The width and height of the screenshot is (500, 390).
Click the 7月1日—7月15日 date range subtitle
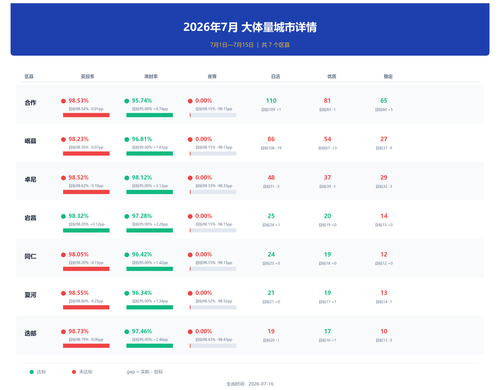(x=232, y=45)
